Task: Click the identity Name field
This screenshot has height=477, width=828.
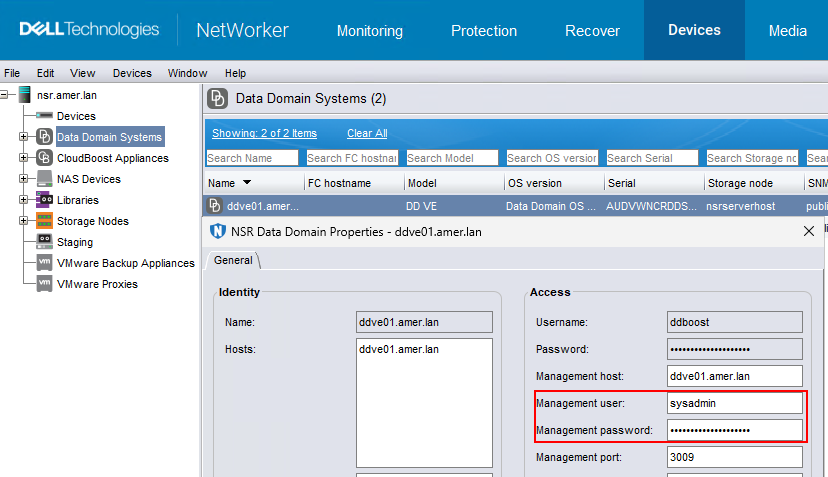Action: click(424, 322)
